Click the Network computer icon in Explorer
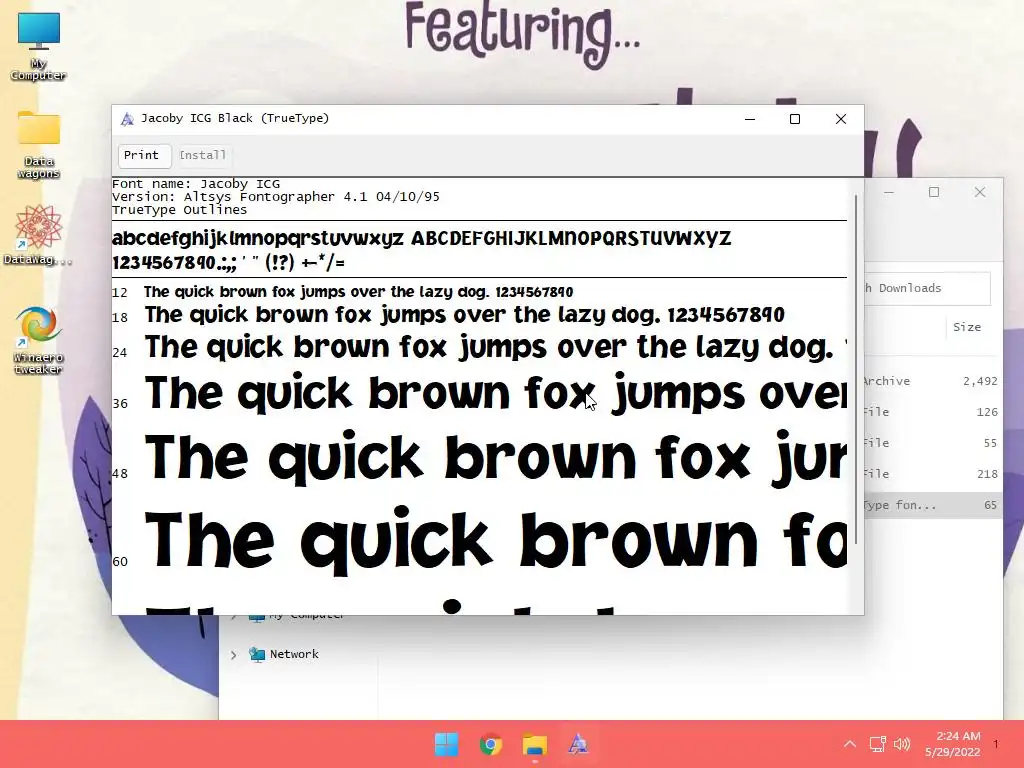This screenshot has width=1024, height=768. click(257, 654)
